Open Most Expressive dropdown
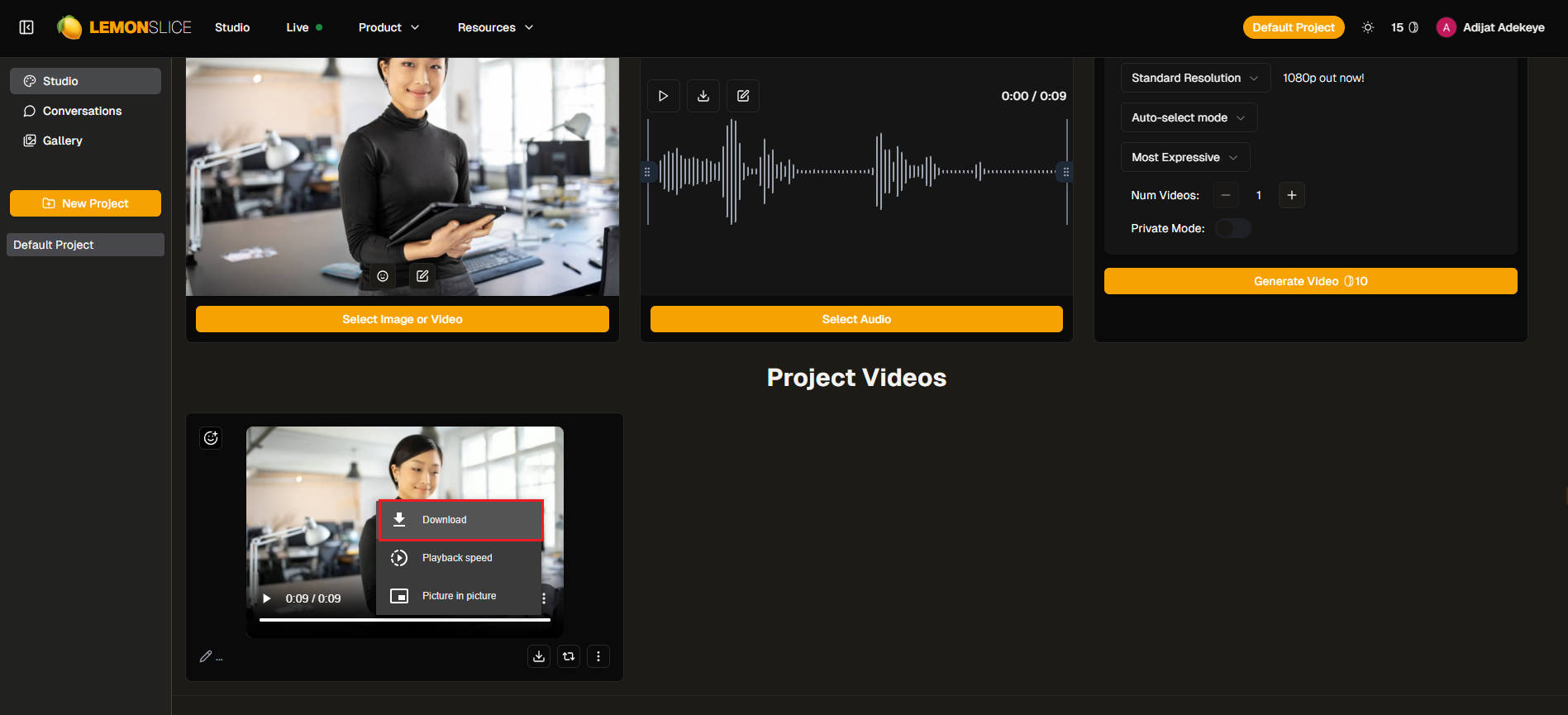This screenshot has width=1568, height=715. click(x=1184, y=157)
